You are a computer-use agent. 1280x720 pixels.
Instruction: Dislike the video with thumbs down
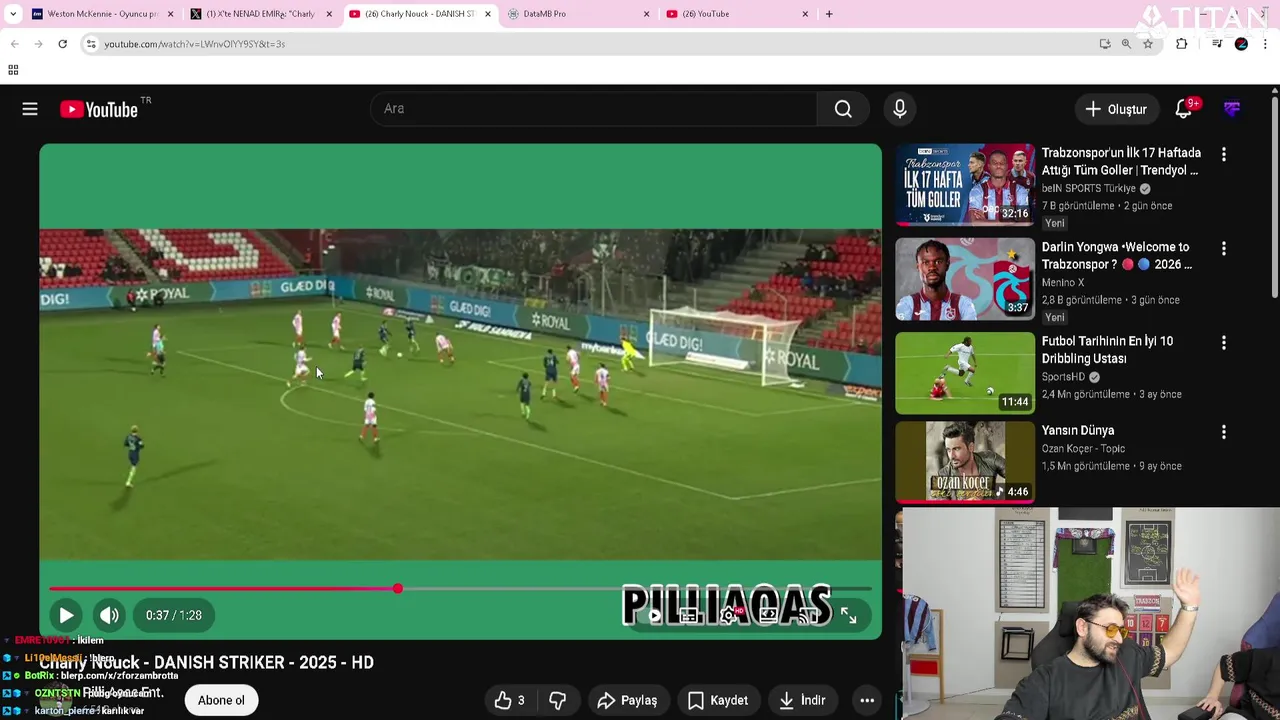pos(558,700)
